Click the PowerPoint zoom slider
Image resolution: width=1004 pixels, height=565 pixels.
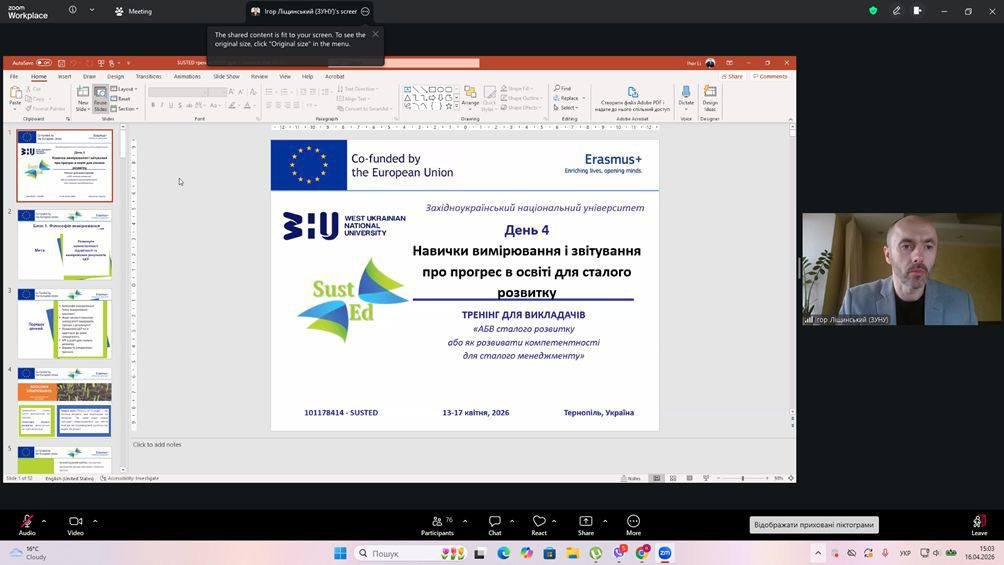click(742, 478)
